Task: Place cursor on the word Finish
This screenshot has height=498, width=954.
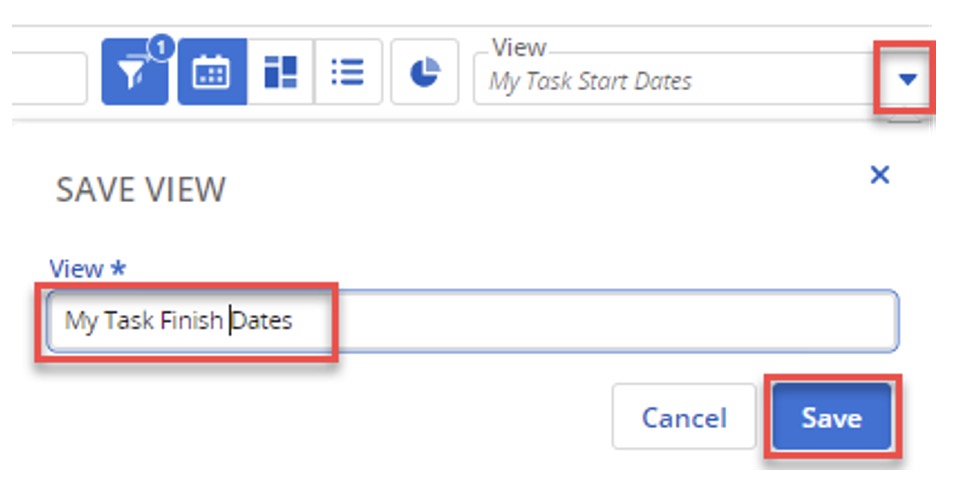Action: click(x=191, y=320)
